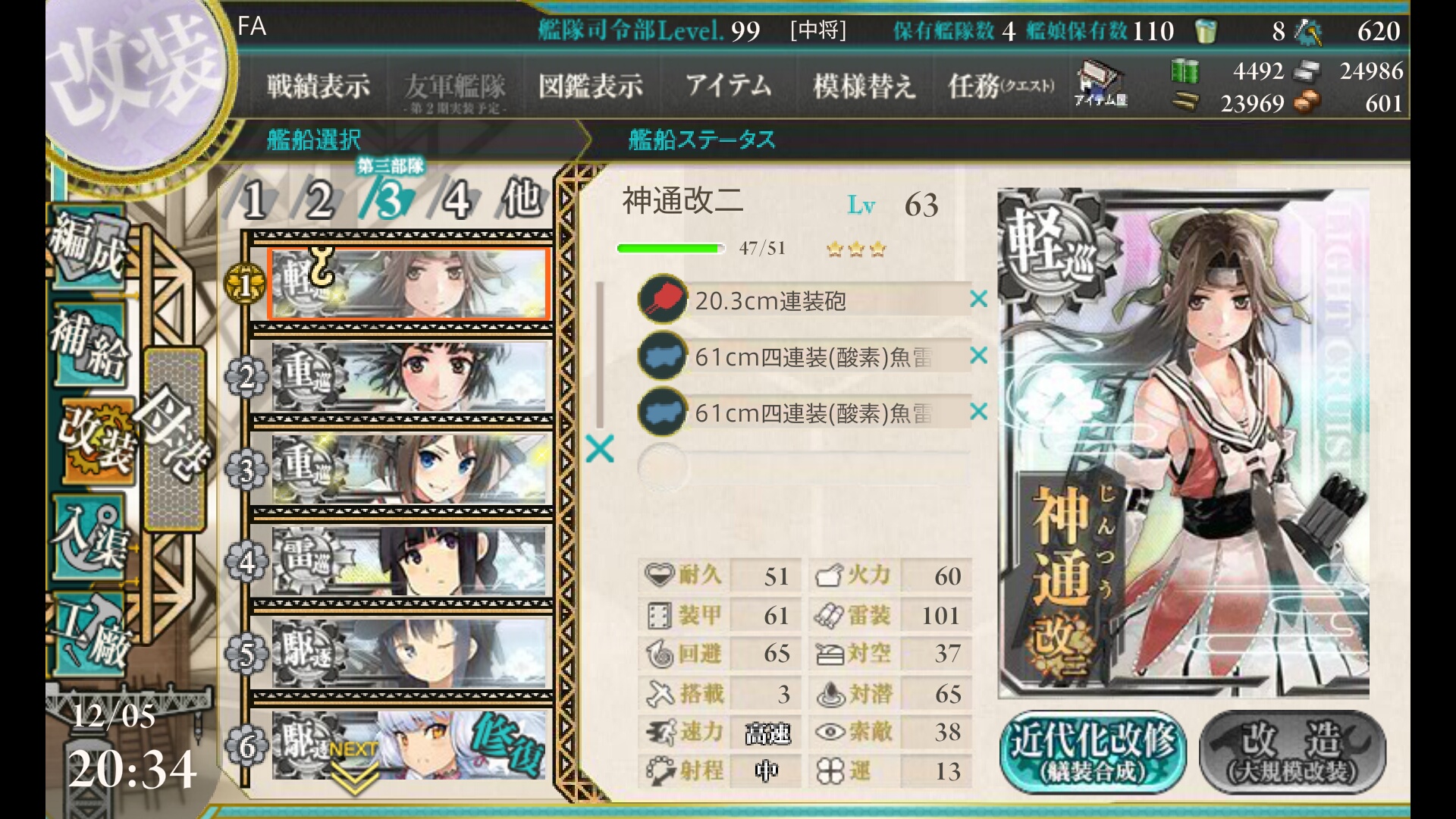Open the 20.3cm連装砲 equipment slot
The width and height of the screenshot is (1456, 819).
click(805, 300)
